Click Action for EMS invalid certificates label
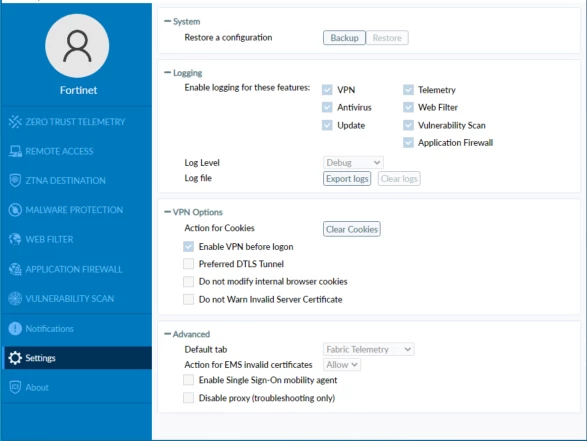 248,365
